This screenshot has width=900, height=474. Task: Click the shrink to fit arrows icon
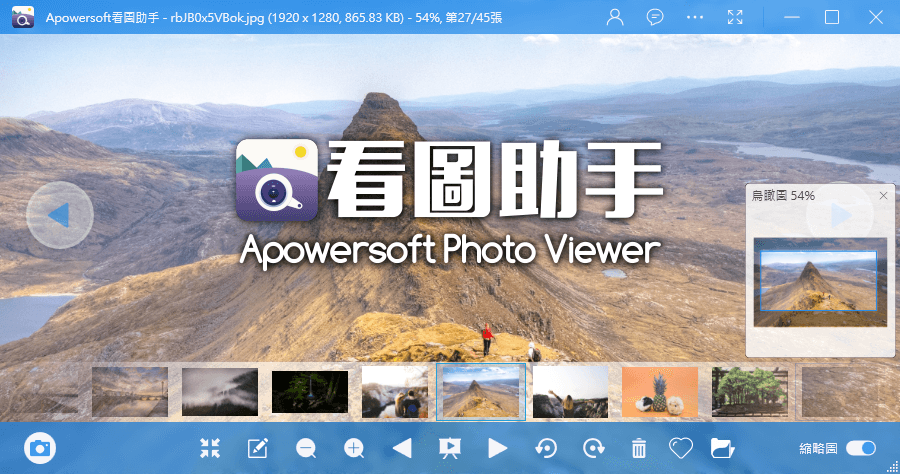(x=210, y=448)
